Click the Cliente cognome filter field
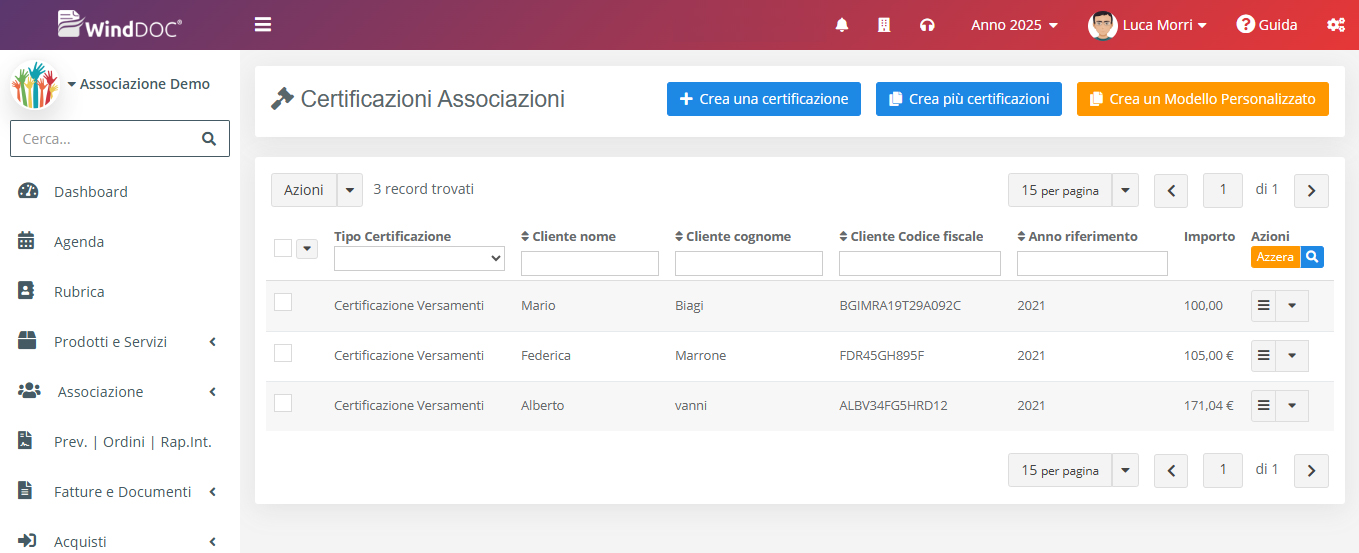1359x553 pixels. [x=748, y=264]
